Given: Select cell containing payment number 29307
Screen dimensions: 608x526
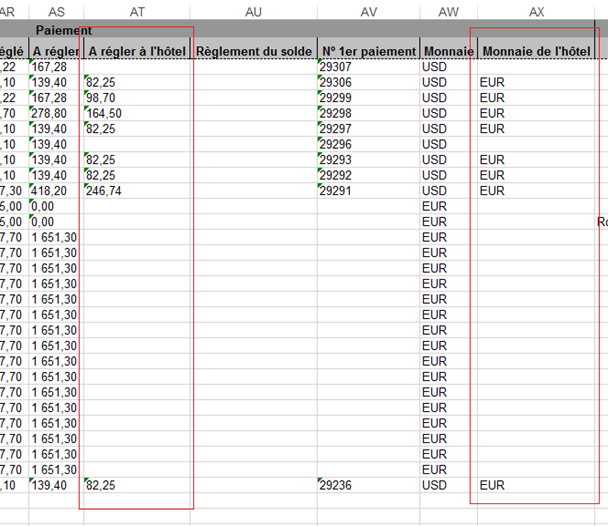Looking at the screenshot, I should pos(367,66).
